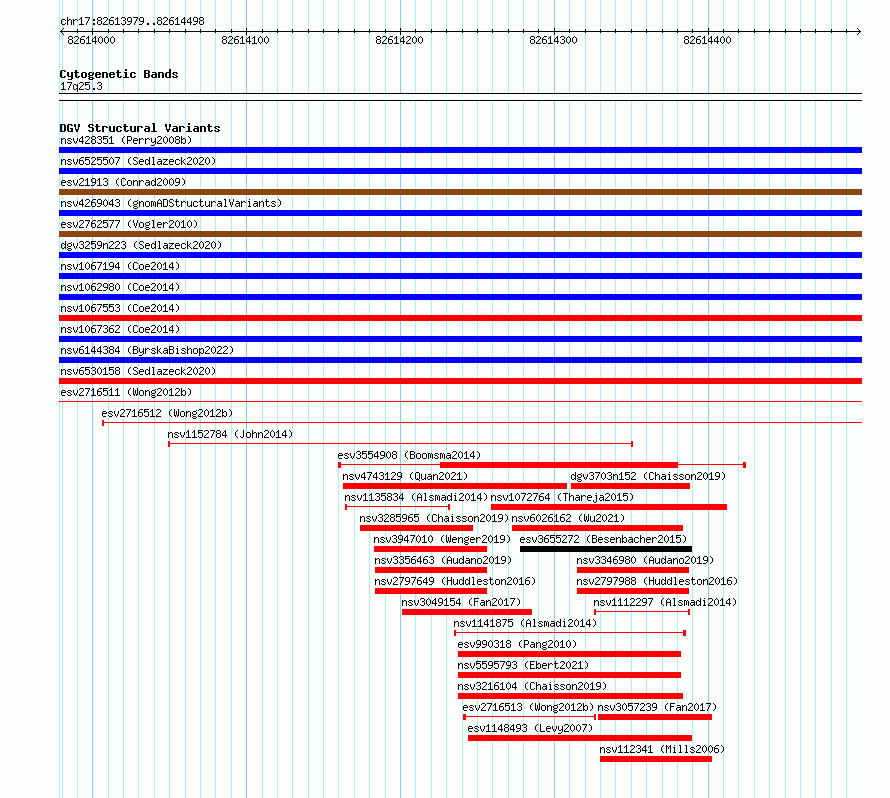Open esv3554908 (Boomsma2014) label

(409, 455)
